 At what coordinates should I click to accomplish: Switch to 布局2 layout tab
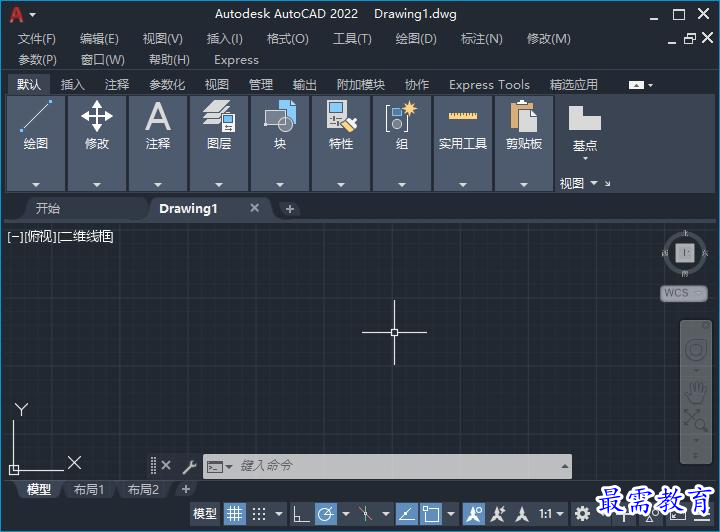click(x=143, y=490)
